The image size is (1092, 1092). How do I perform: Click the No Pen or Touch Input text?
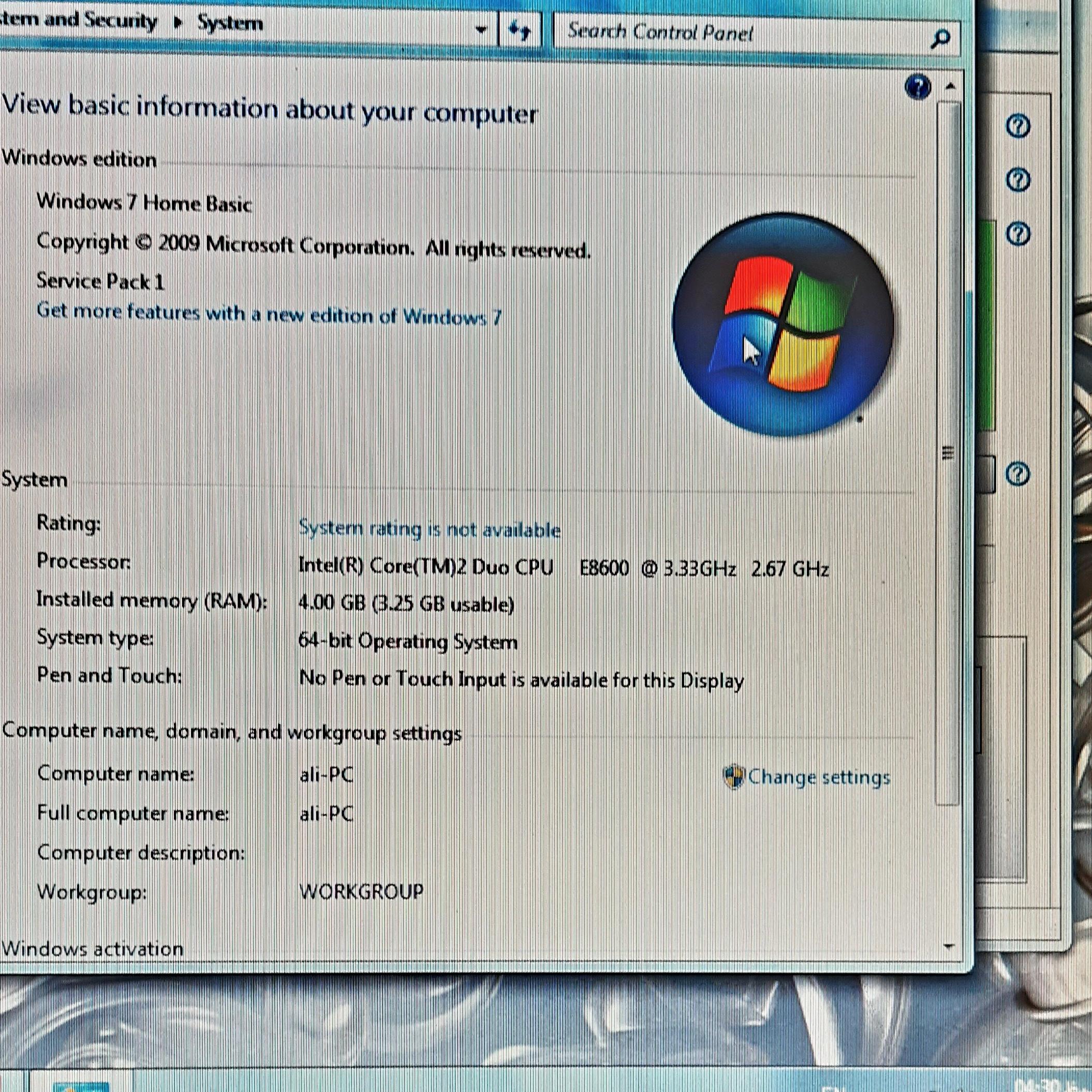[x=521, y=680]
